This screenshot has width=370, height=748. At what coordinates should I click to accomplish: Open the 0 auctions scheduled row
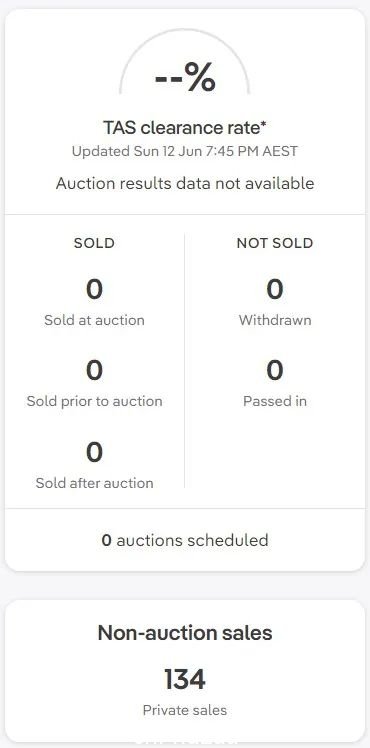(185, 540)
